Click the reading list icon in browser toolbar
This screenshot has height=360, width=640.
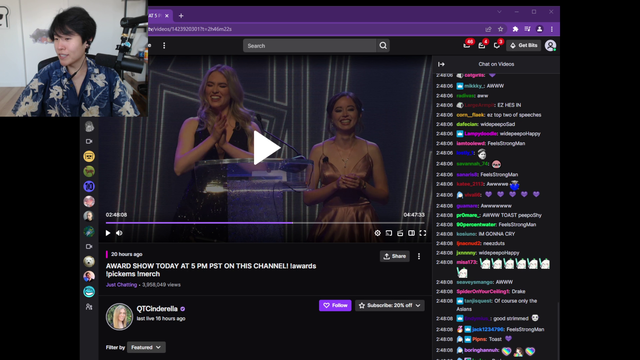(527, 29)
